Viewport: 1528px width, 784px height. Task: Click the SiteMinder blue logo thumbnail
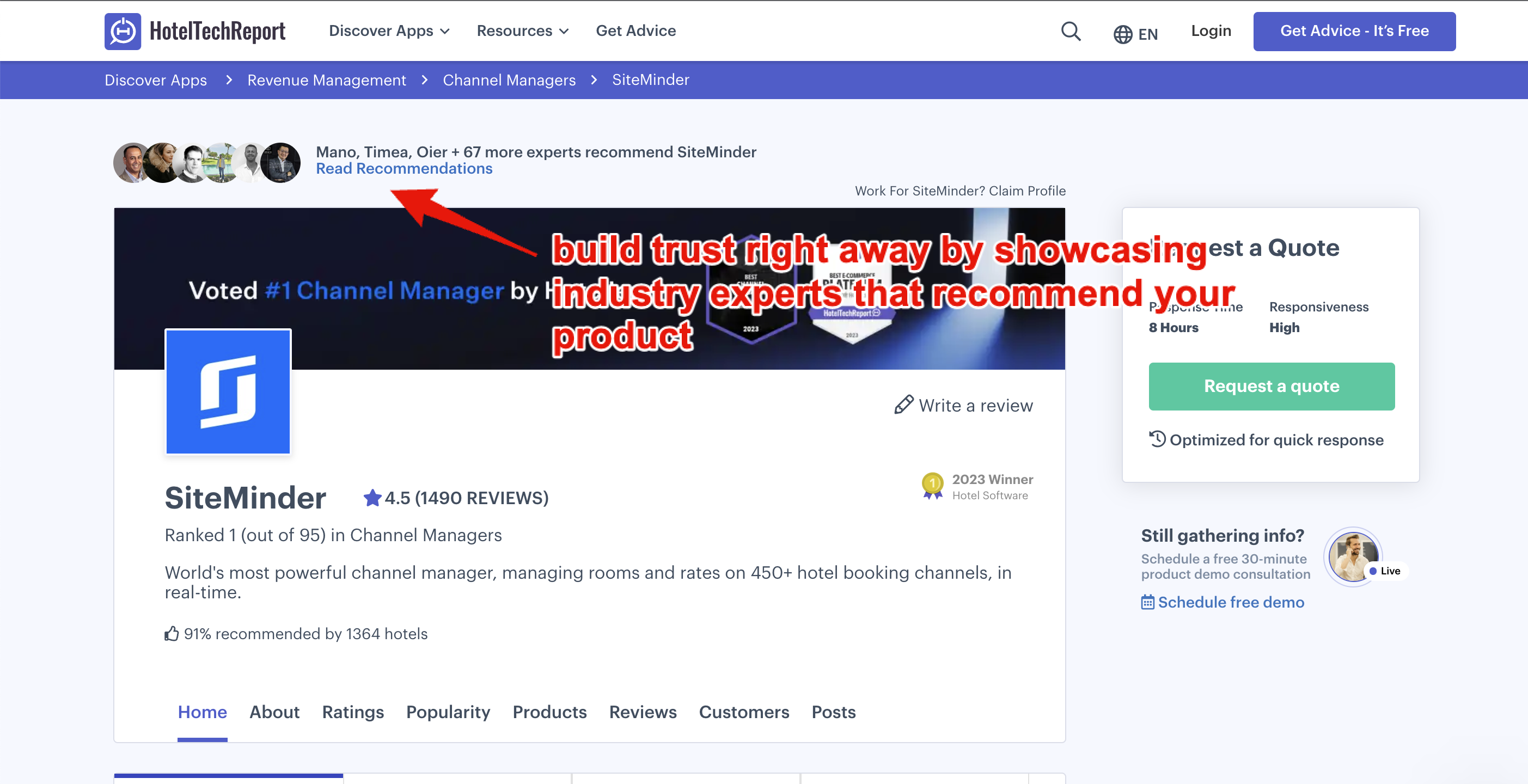click(228, 392)
